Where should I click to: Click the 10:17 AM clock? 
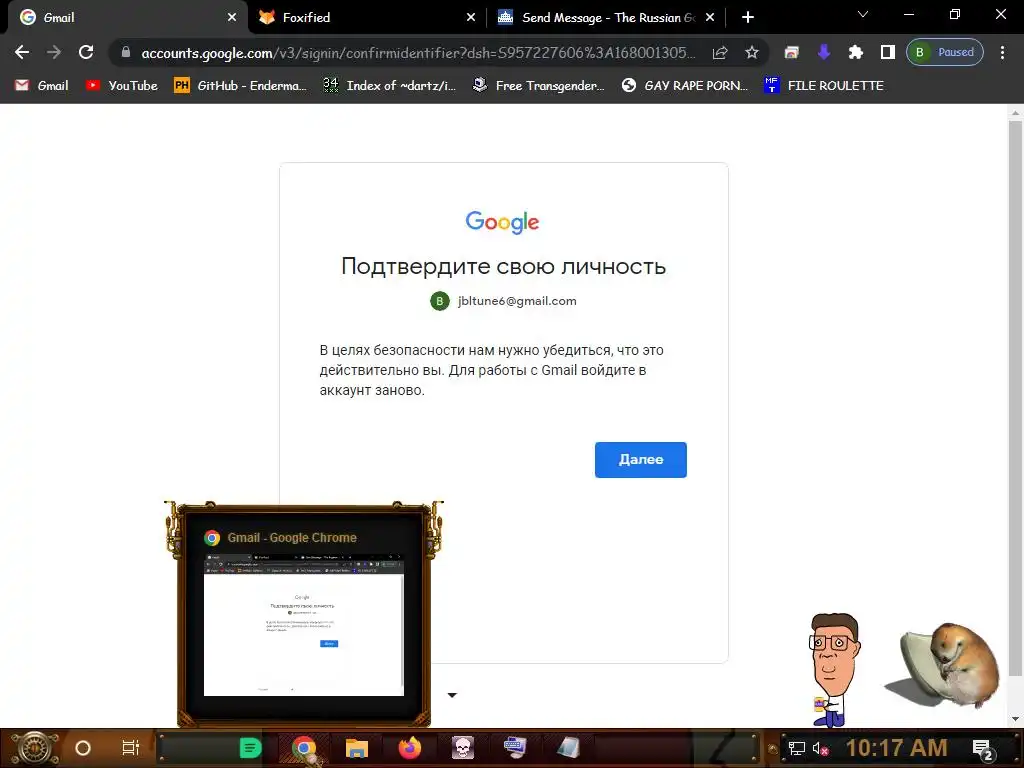896,748
